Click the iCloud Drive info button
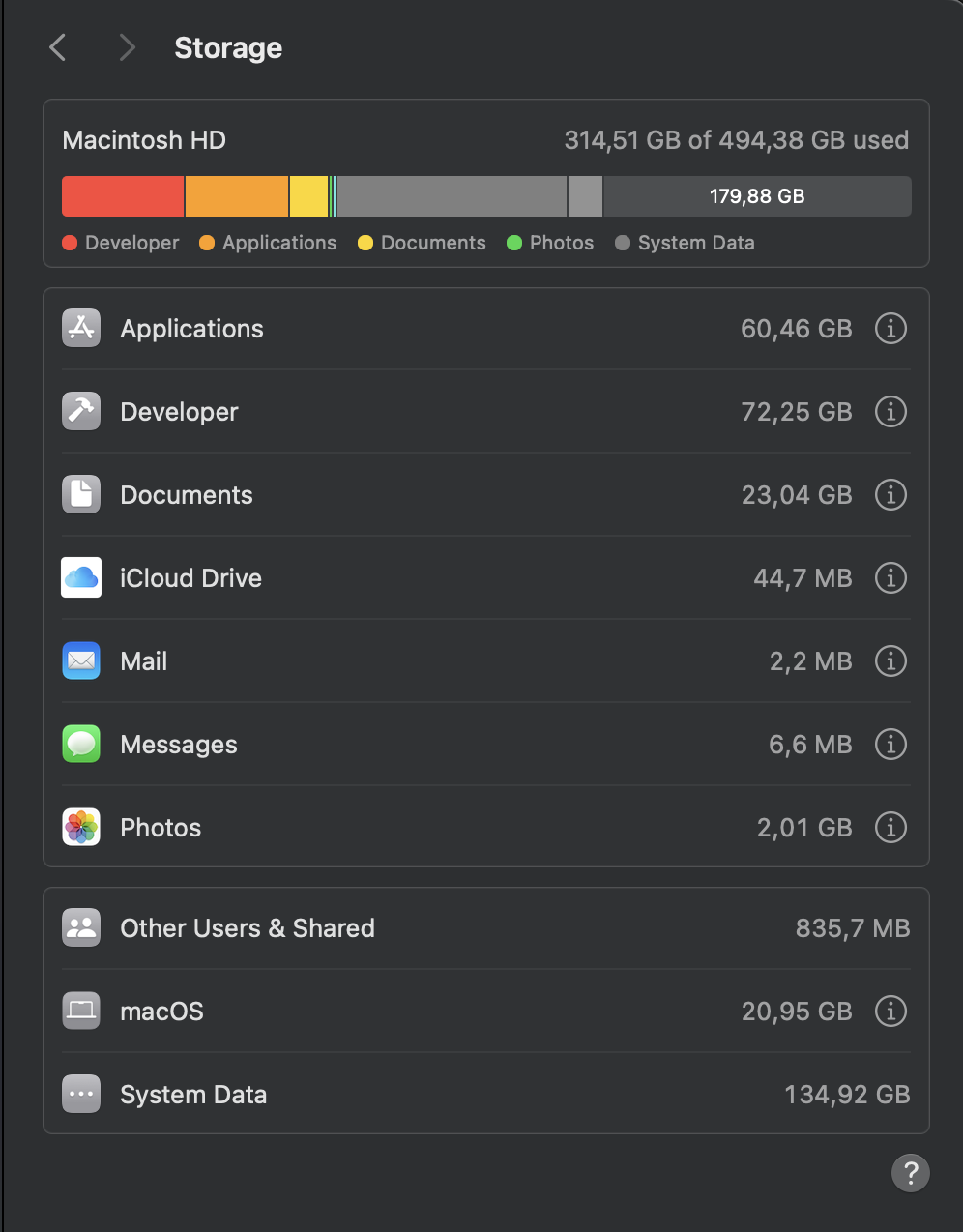963x1232 pixels. click(x=890, y=578)
